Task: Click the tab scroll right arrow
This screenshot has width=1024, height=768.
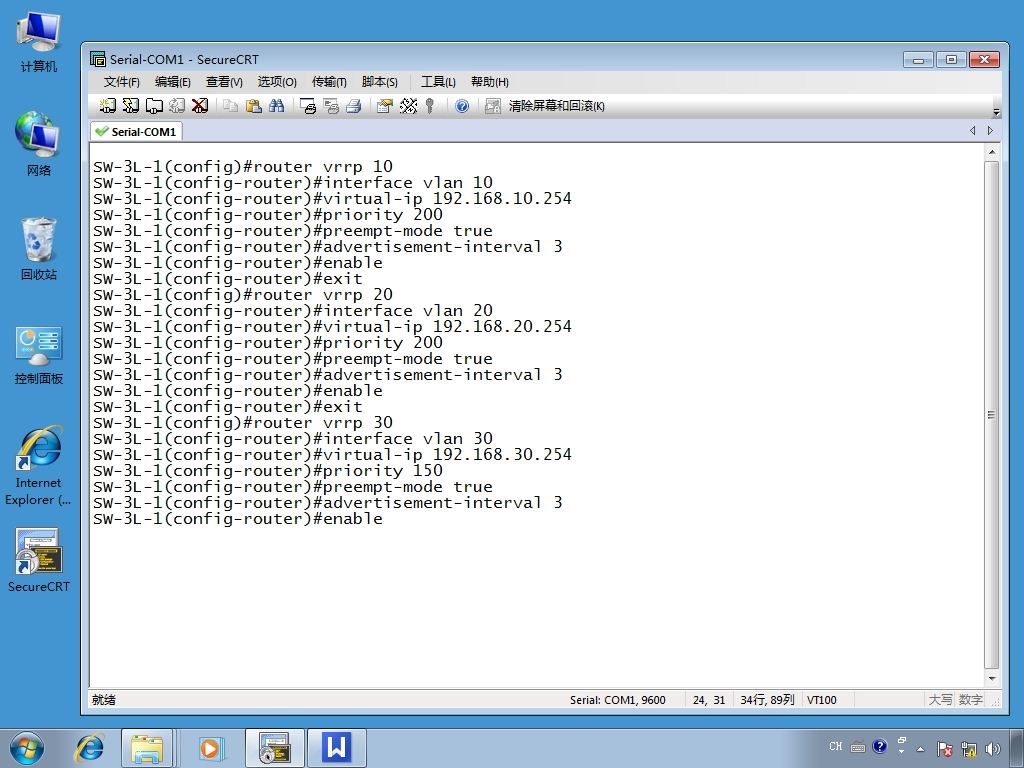Action: point(990,131)
